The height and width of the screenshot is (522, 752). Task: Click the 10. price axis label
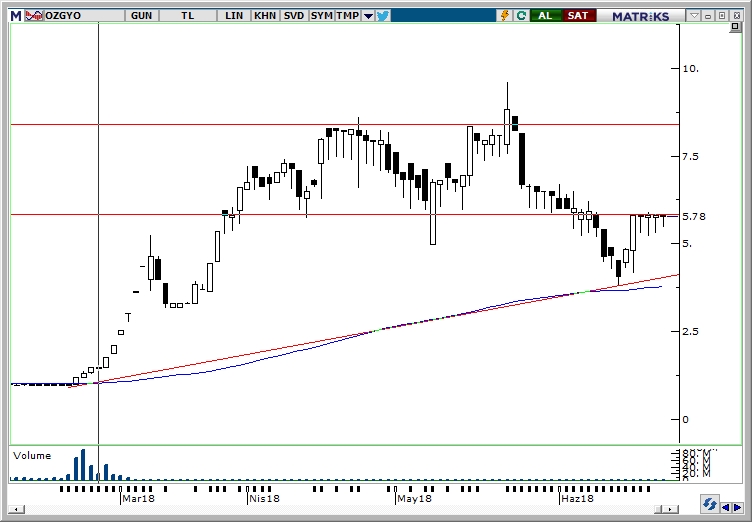click(x=690, y=69)
